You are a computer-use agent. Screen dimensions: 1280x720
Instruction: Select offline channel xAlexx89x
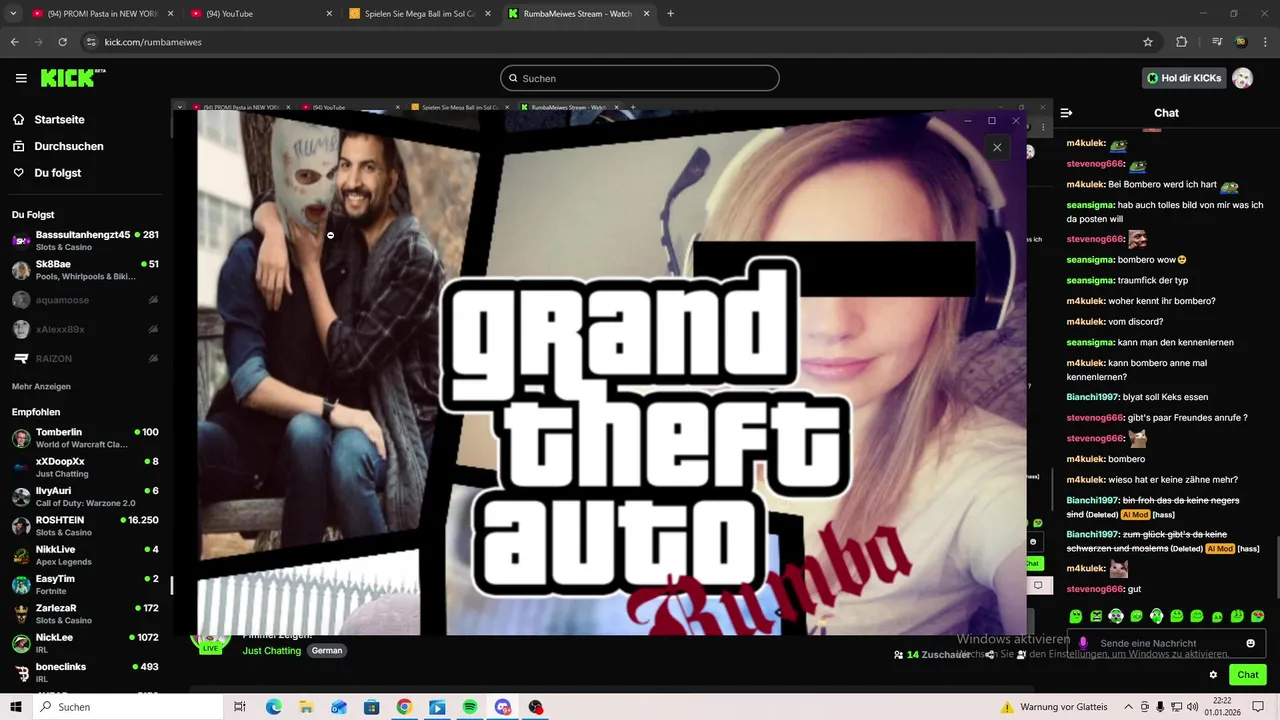tap(86, 329)
